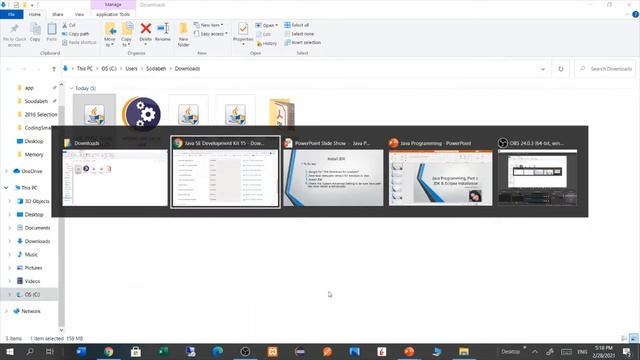The image size is (640, 360).
Task: Click the Cut command in the ribbon
Action: click(x=69, y=25)
